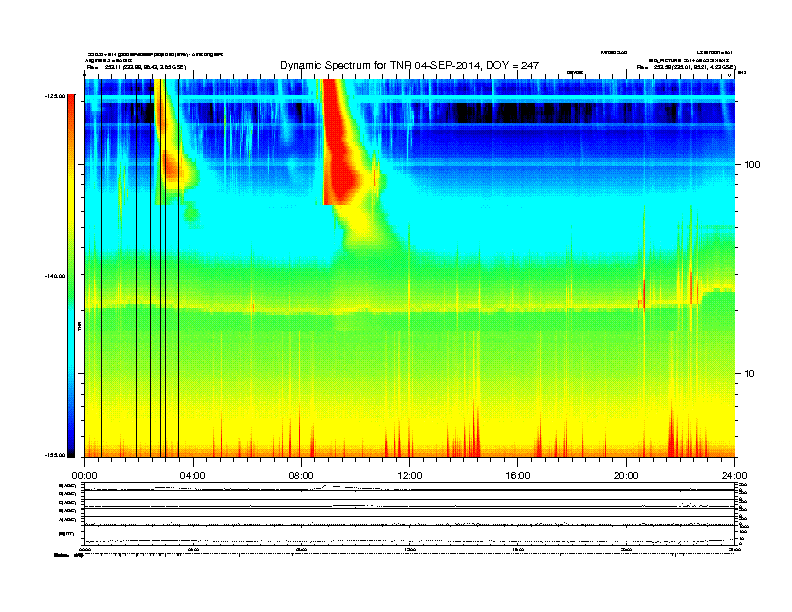Screen dimensions: 792x612
Task: Click the yellow horizontal plasma line near 12:00
Action: (410, 309)
